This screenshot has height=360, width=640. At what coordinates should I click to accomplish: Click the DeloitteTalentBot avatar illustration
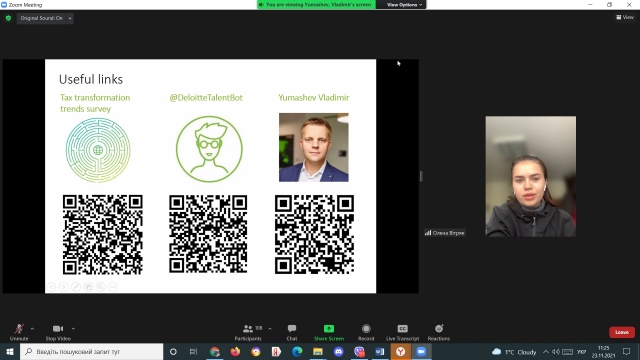coord(209,149)
